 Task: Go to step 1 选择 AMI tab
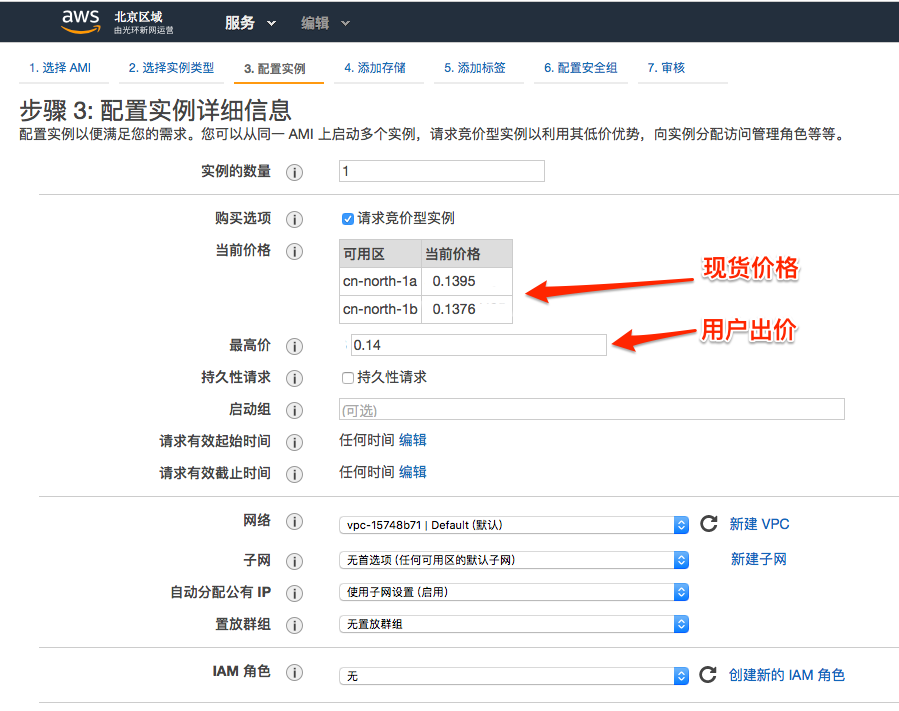pyautogui.click(x=60, y=68)
